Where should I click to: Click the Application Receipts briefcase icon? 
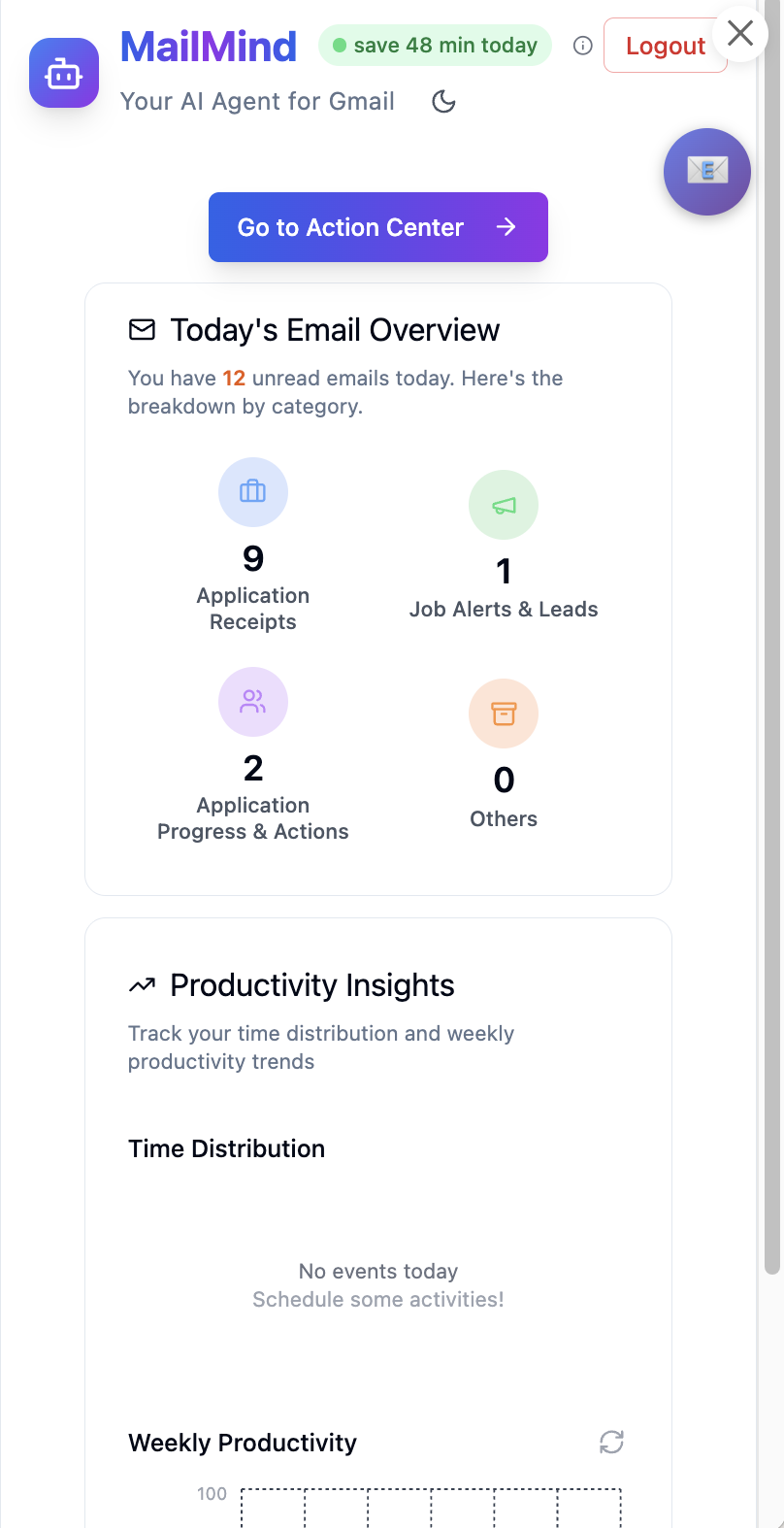253,492
